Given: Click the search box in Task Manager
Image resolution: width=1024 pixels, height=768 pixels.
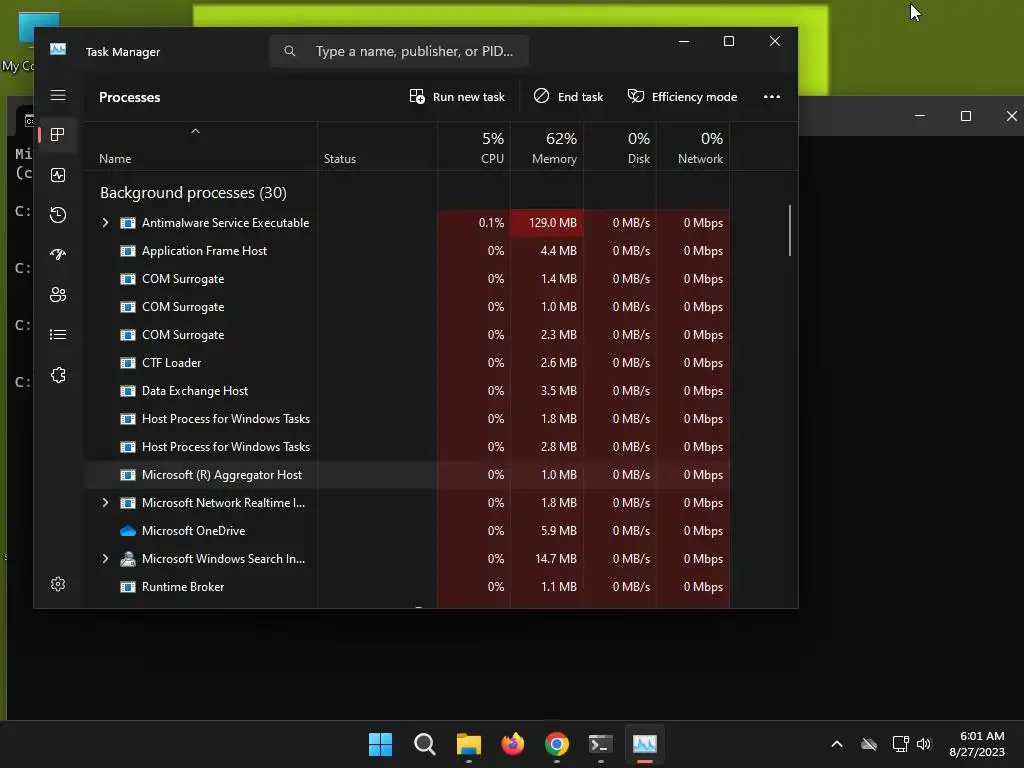Looking at the screenshot, I should 399,51.
